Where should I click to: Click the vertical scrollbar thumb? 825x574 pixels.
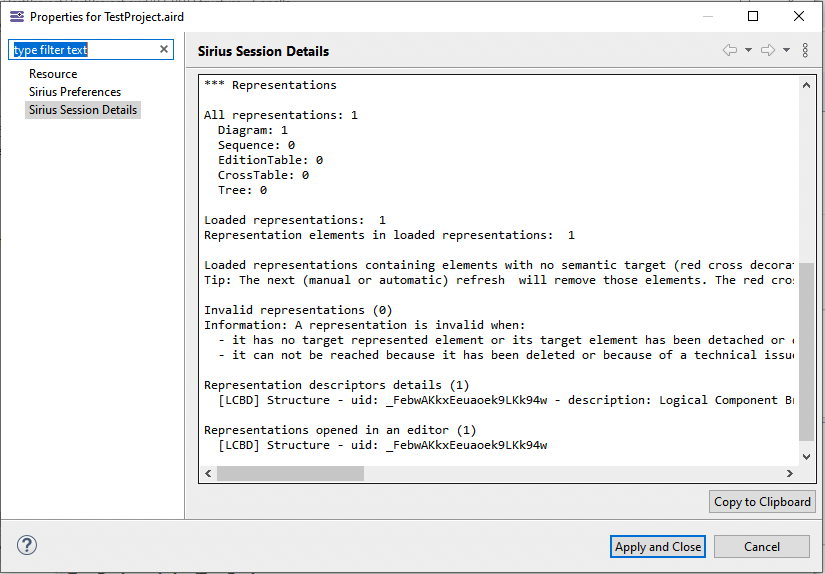[x=807, y=350]
